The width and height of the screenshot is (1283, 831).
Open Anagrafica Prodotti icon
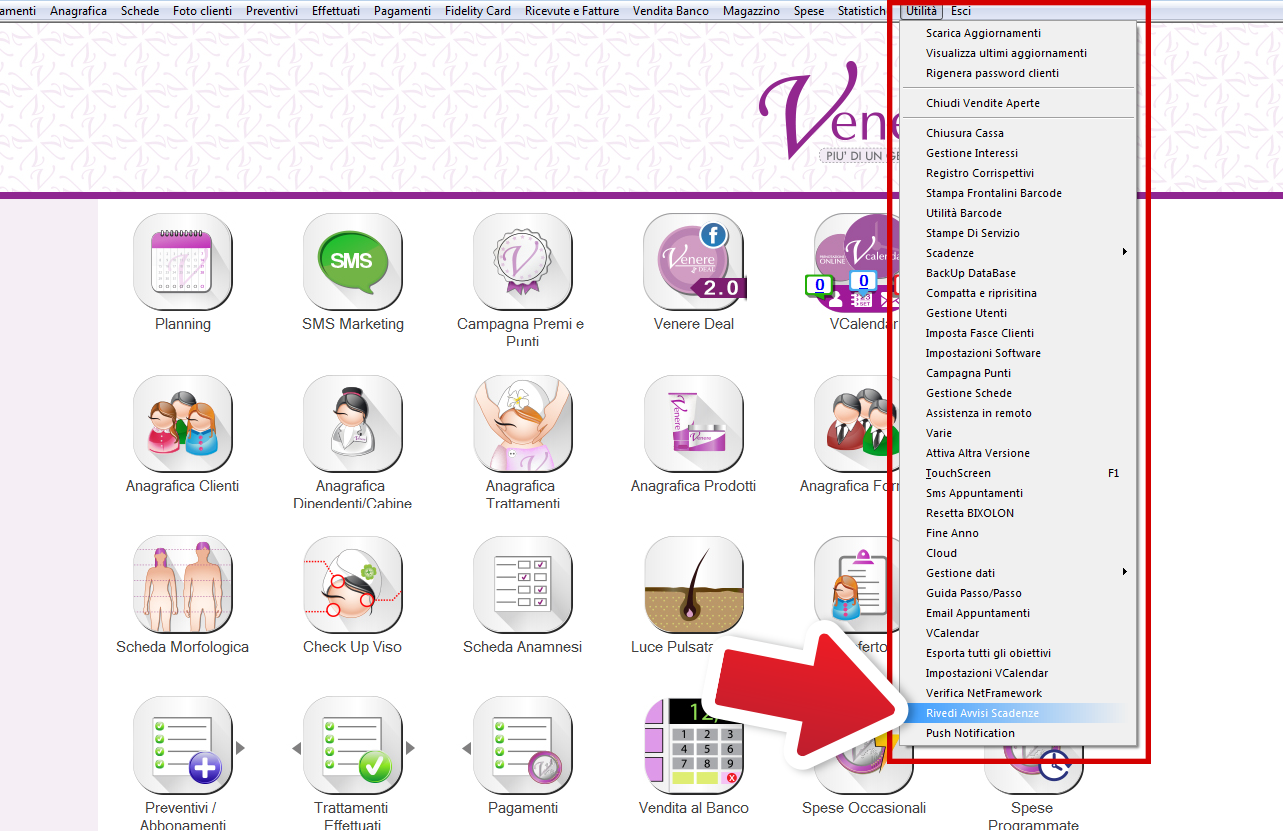[x=693, y=424]
